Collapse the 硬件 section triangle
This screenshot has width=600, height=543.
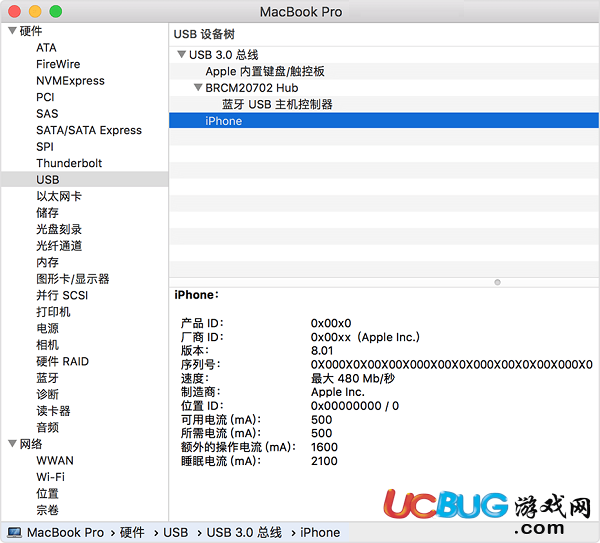click(12, 31)
